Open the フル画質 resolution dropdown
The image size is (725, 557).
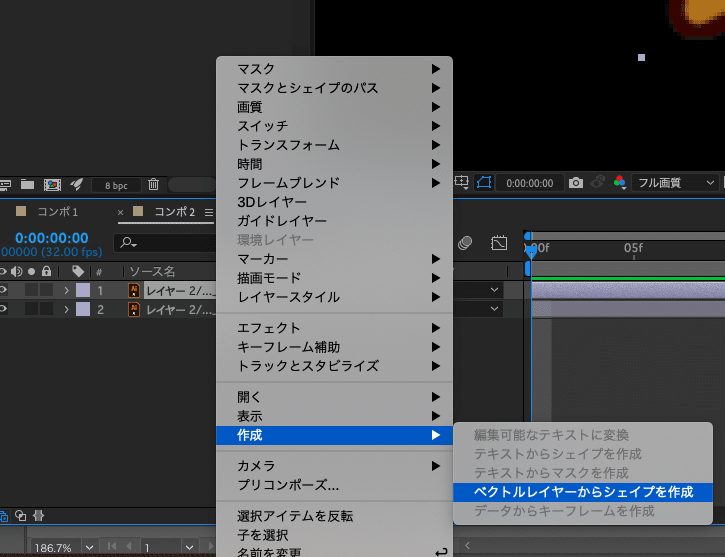(x=675, y=183)
